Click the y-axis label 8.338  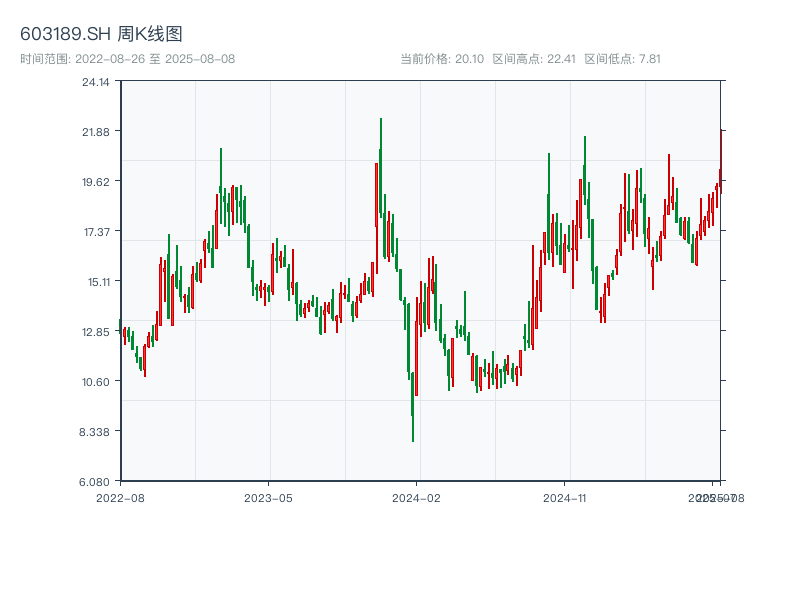[94, 432]
